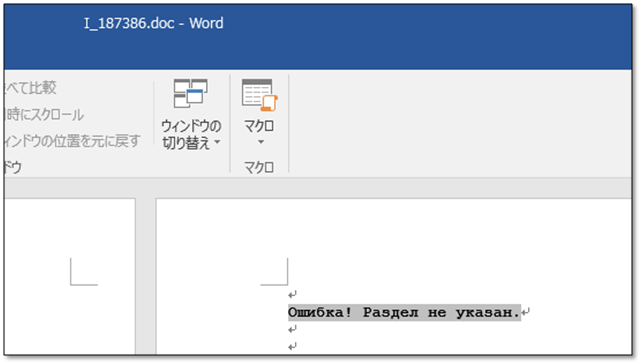
Task: Open the マクロ macros icon
Action: (260, 95)
